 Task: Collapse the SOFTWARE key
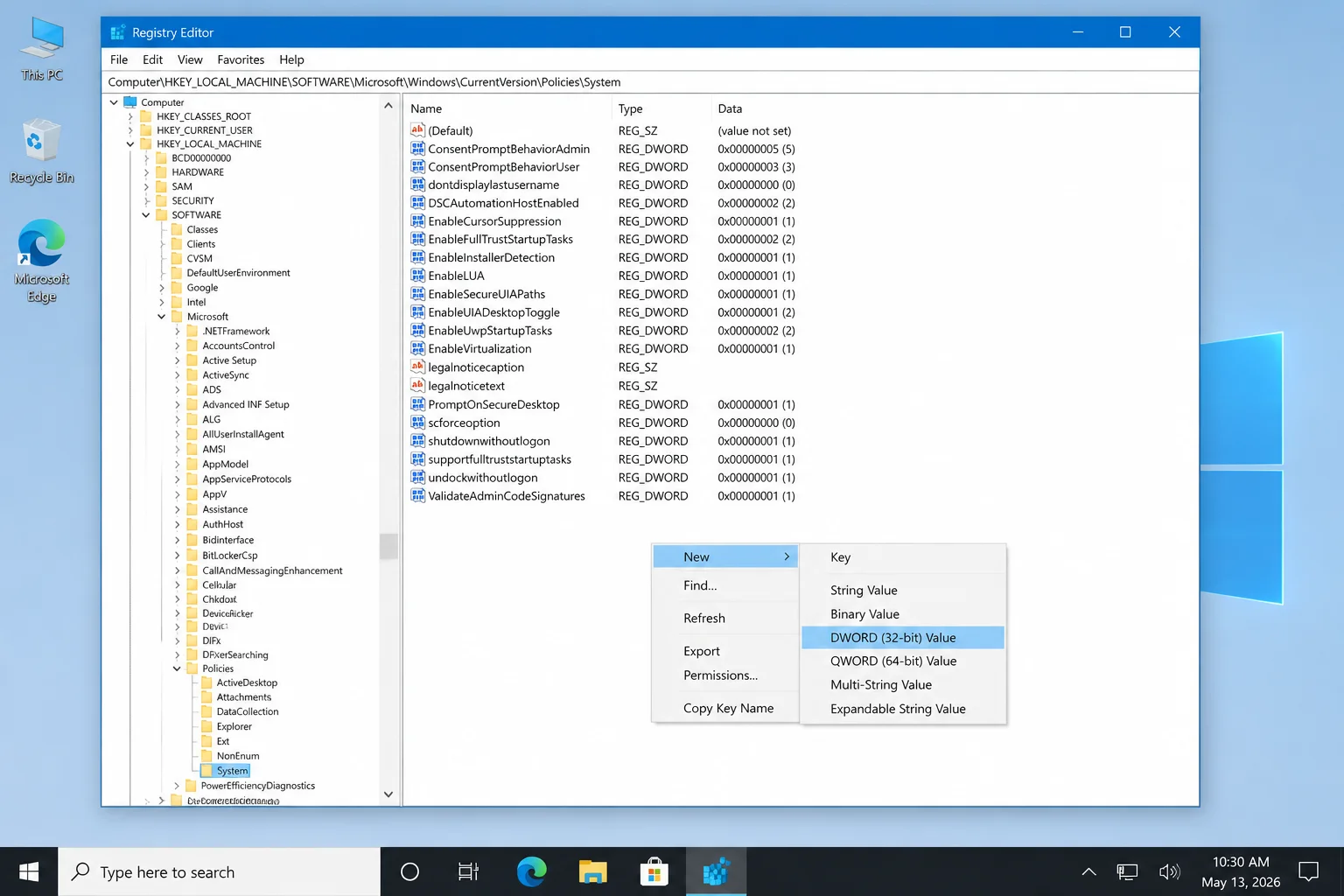click(x=146, y=215)
